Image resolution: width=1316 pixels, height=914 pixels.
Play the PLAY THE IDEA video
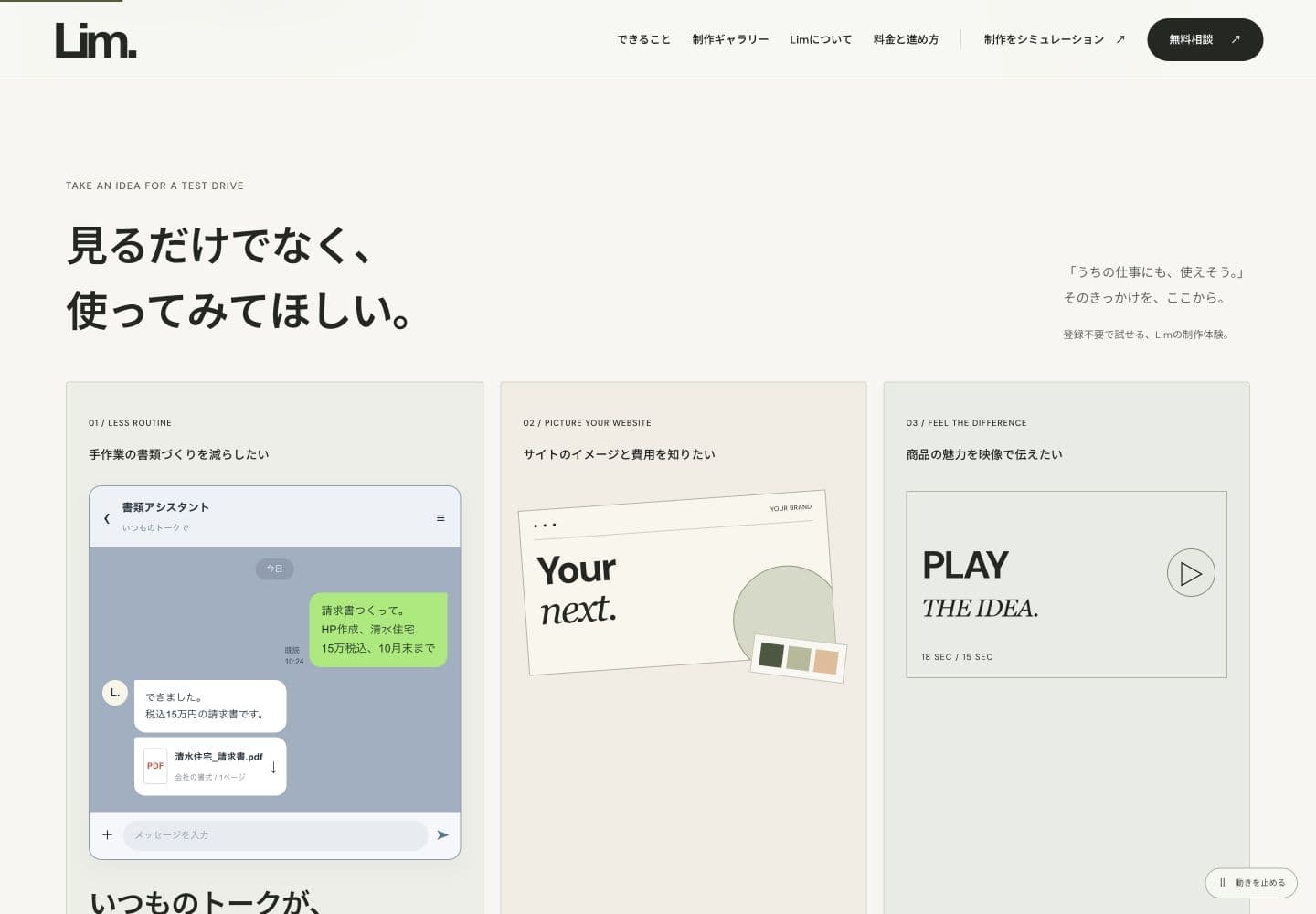[1191, 573]
